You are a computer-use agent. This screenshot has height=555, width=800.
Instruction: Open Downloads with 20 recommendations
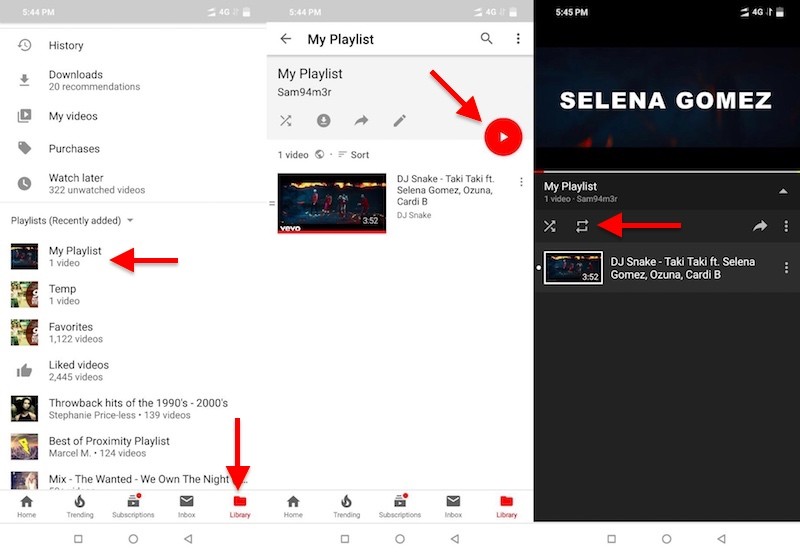pos(133,80)
